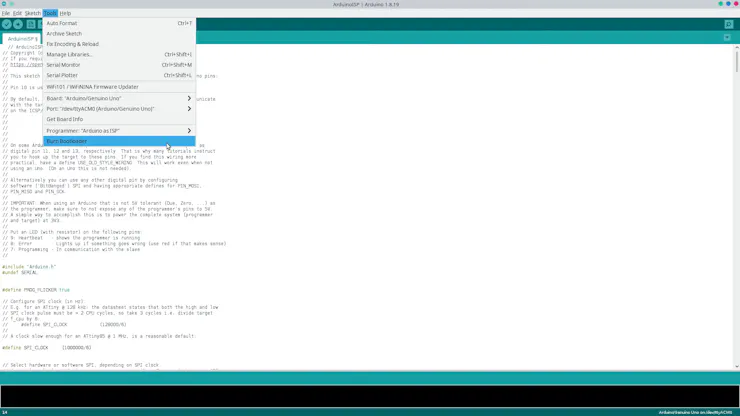
Task: Click the New sketch toolbar icon
Action: pyautogui.click(x=31, y=24)
